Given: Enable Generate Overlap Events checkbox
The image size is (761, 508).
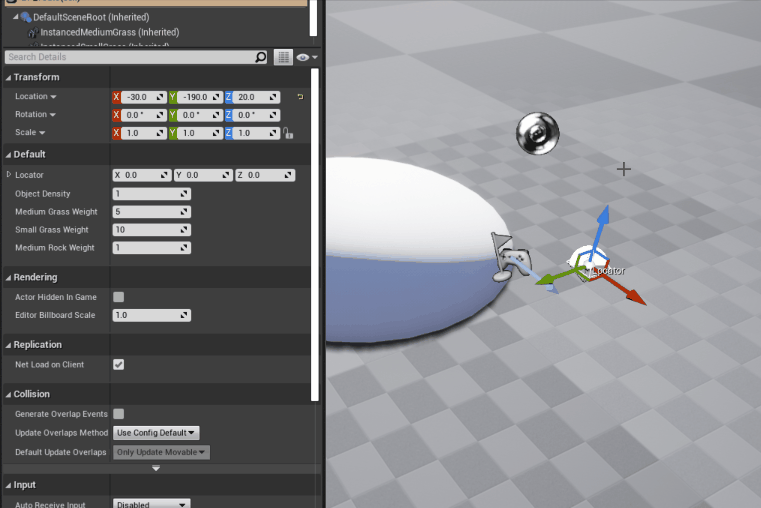Looking at the screenshot, I should (x=118, y=414).
